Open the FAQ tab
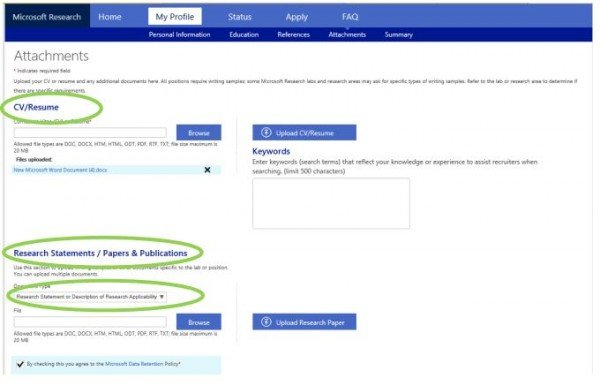The width and height of the screenshot is (600, 386). coord(350,17)
